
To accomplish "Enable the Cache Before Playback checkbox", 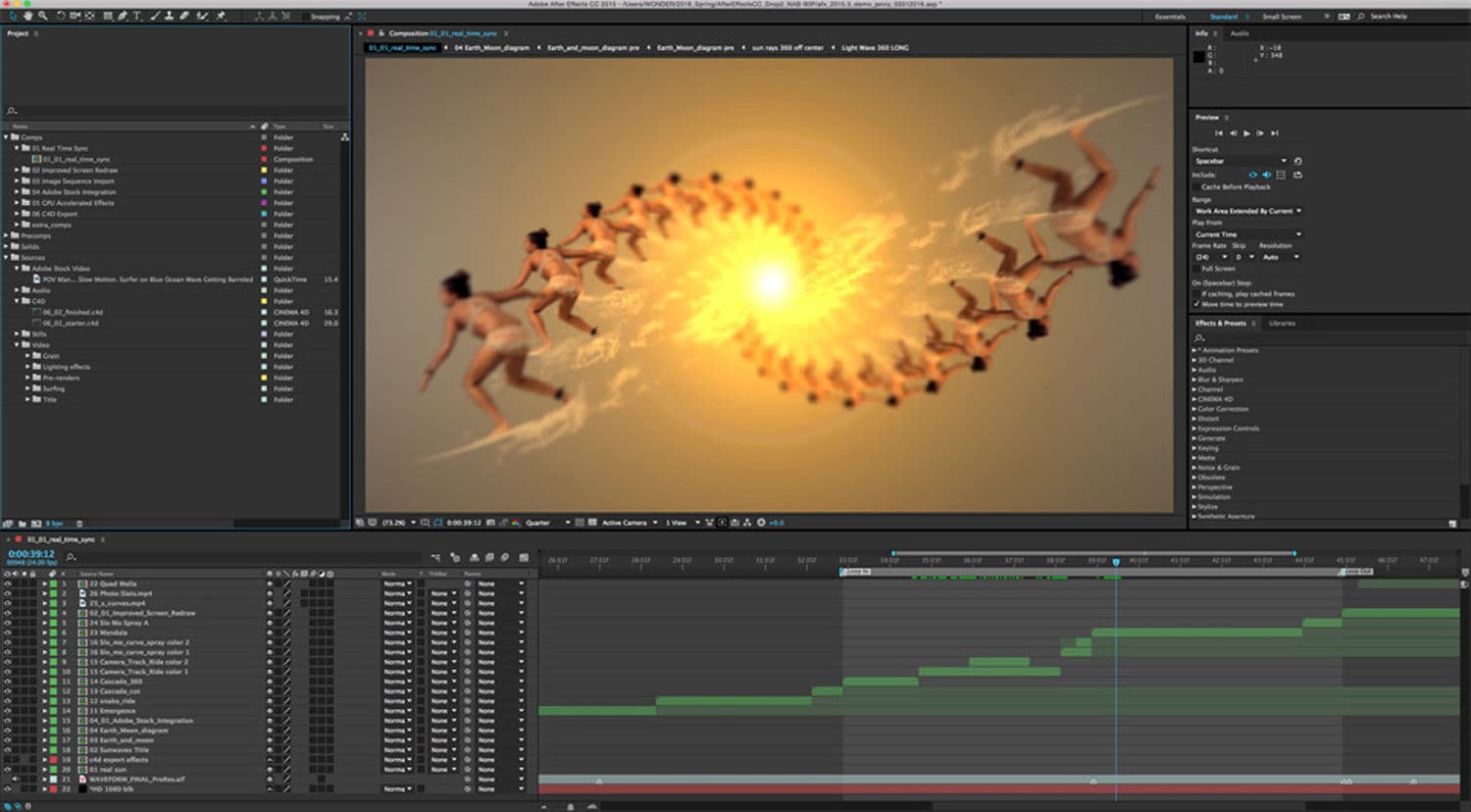I will click(1196, 186).
